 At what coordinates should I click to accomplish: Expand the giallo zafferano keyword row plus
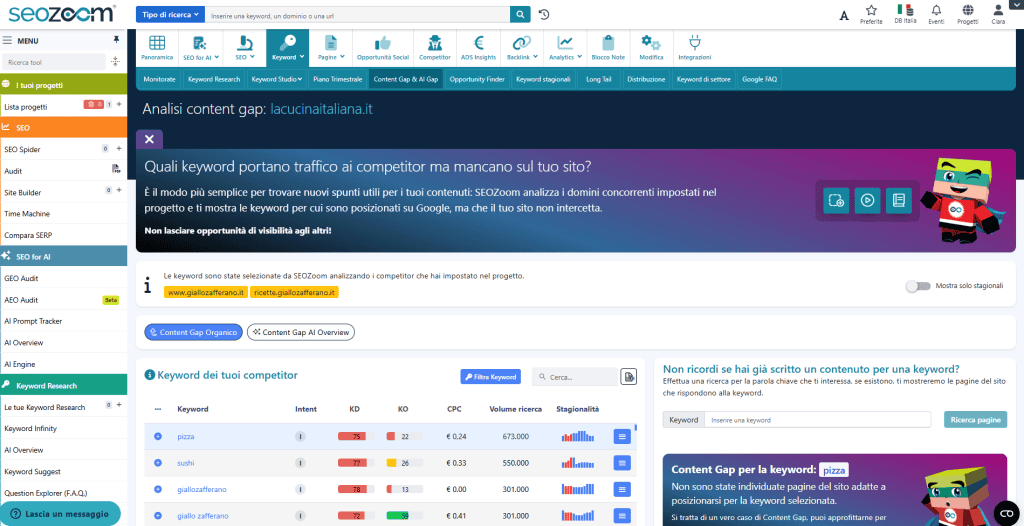tap(157, 516)
